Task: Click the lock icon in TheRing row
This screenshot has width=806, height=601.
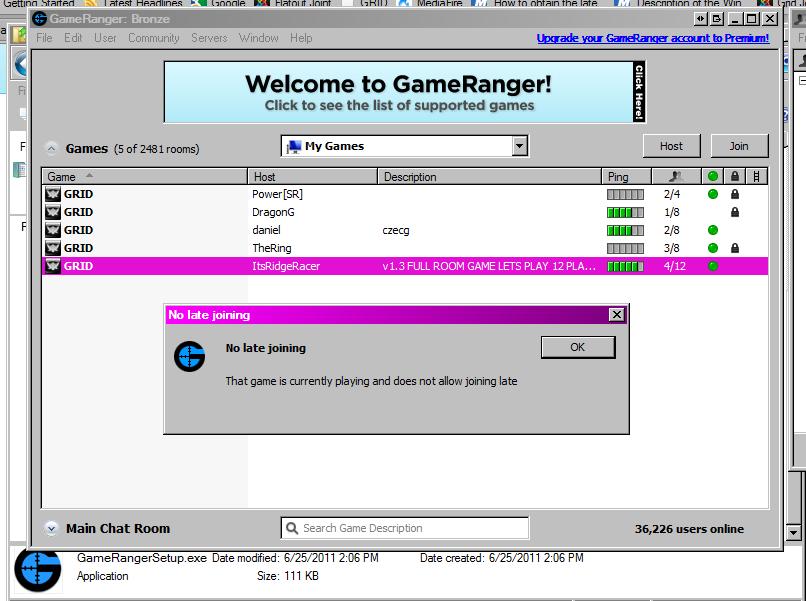Action: [735, 248]
